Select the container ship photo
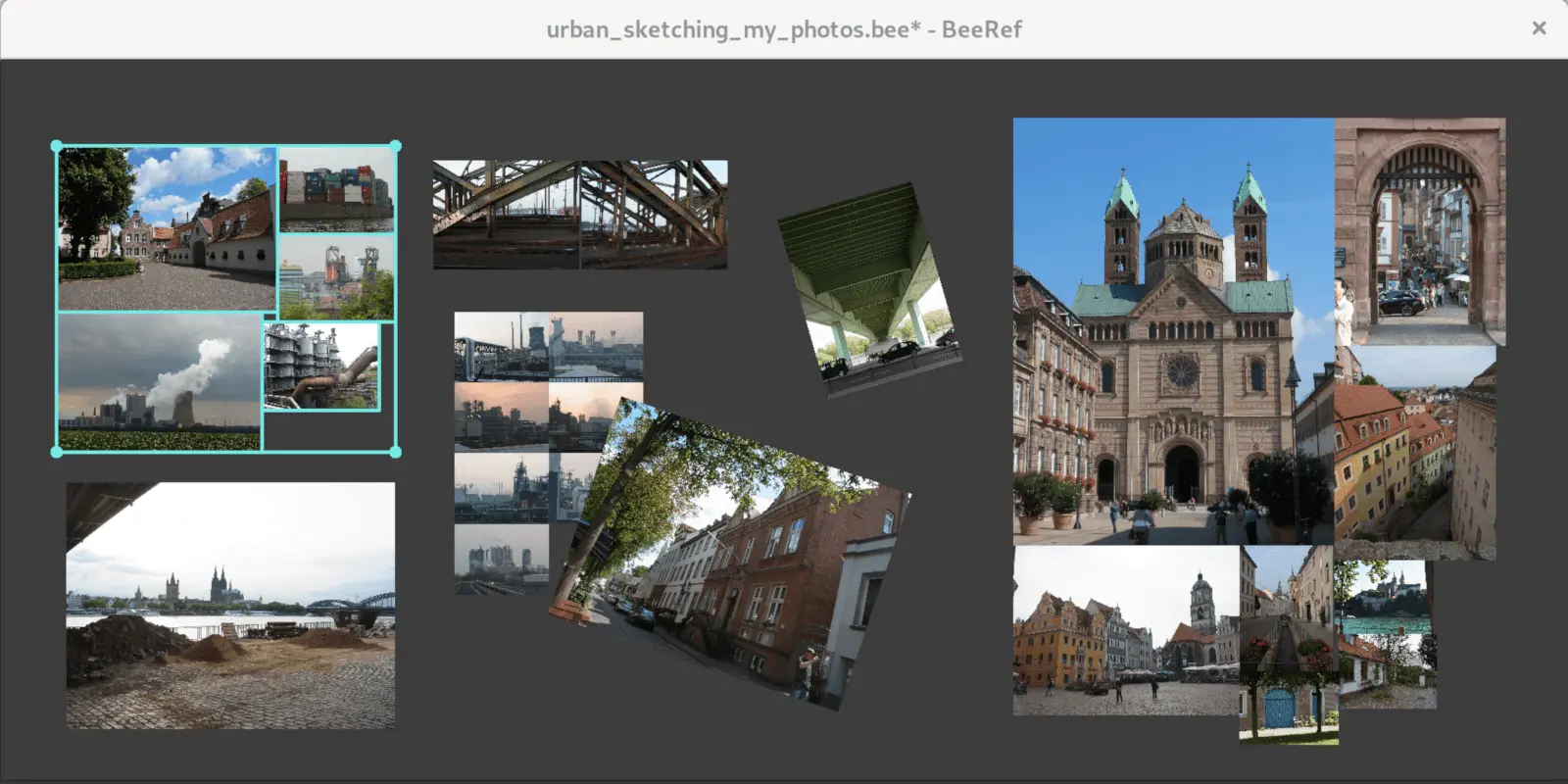Image resolution: width=1568 pixels, height=784 pixels. [336, 189]
